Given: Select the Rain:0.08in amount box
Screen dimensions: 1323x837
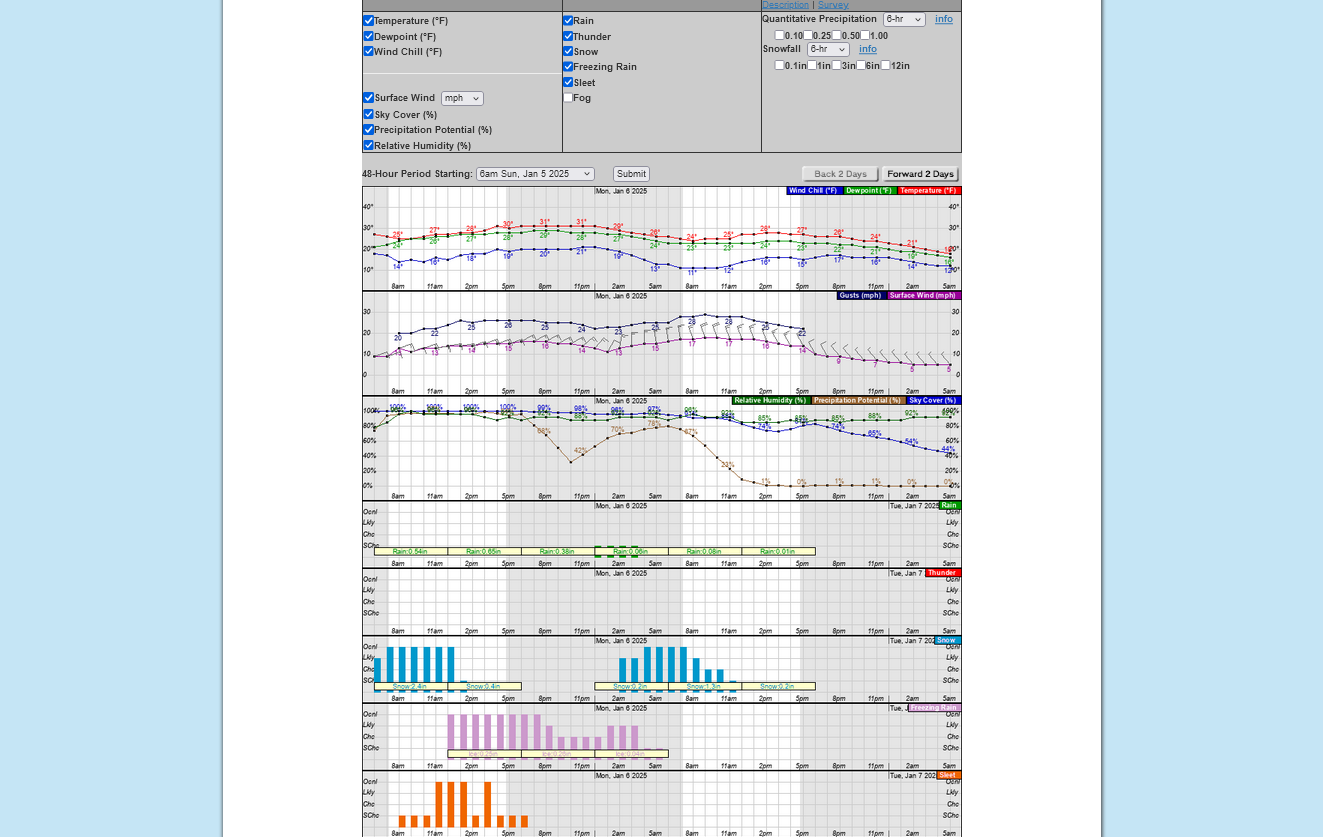Looking at the screenshot, I should coord(705,551).
